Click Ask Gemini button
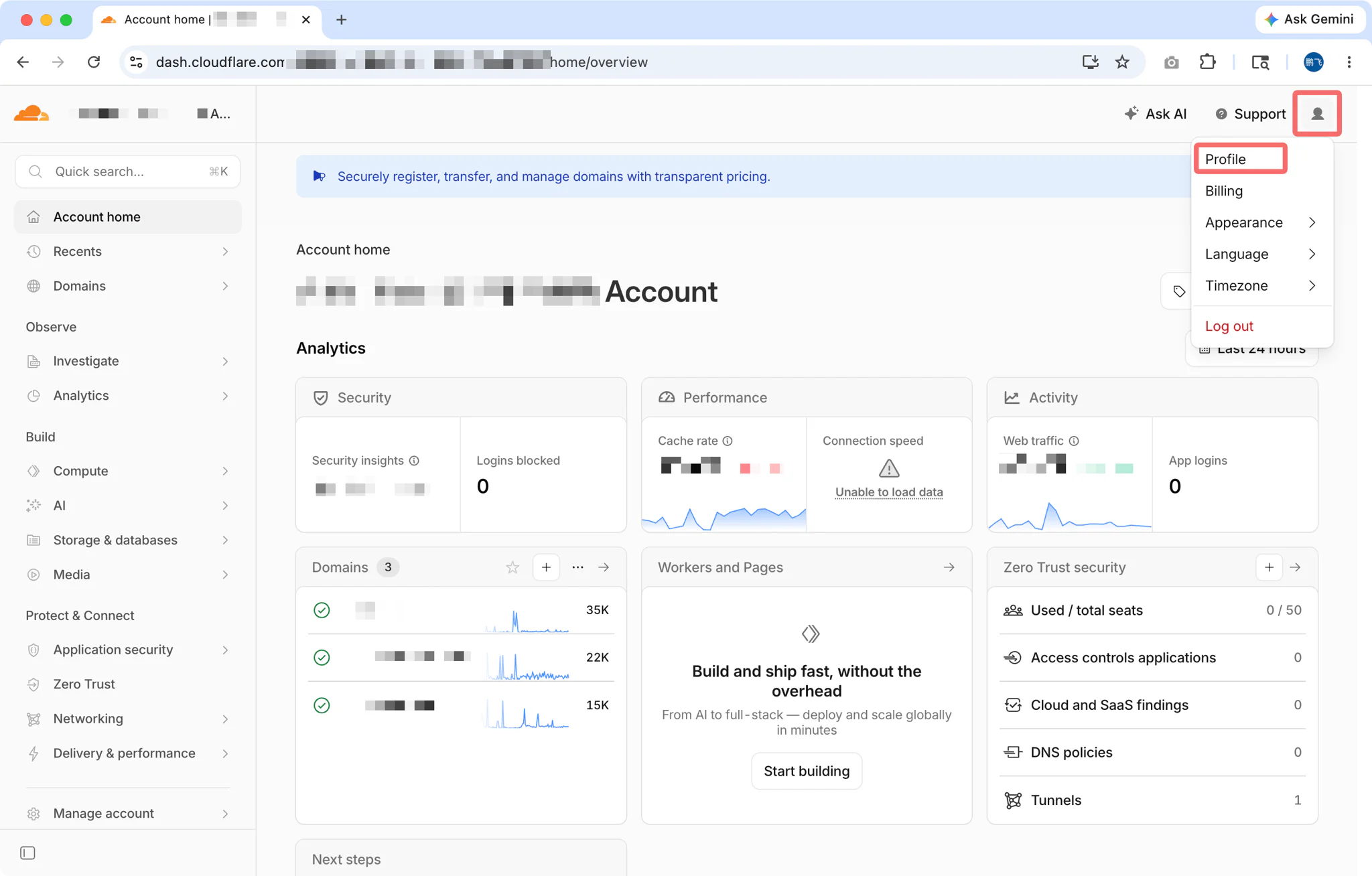This screenshot has width=1372, height=876. tap(1309, 19)
